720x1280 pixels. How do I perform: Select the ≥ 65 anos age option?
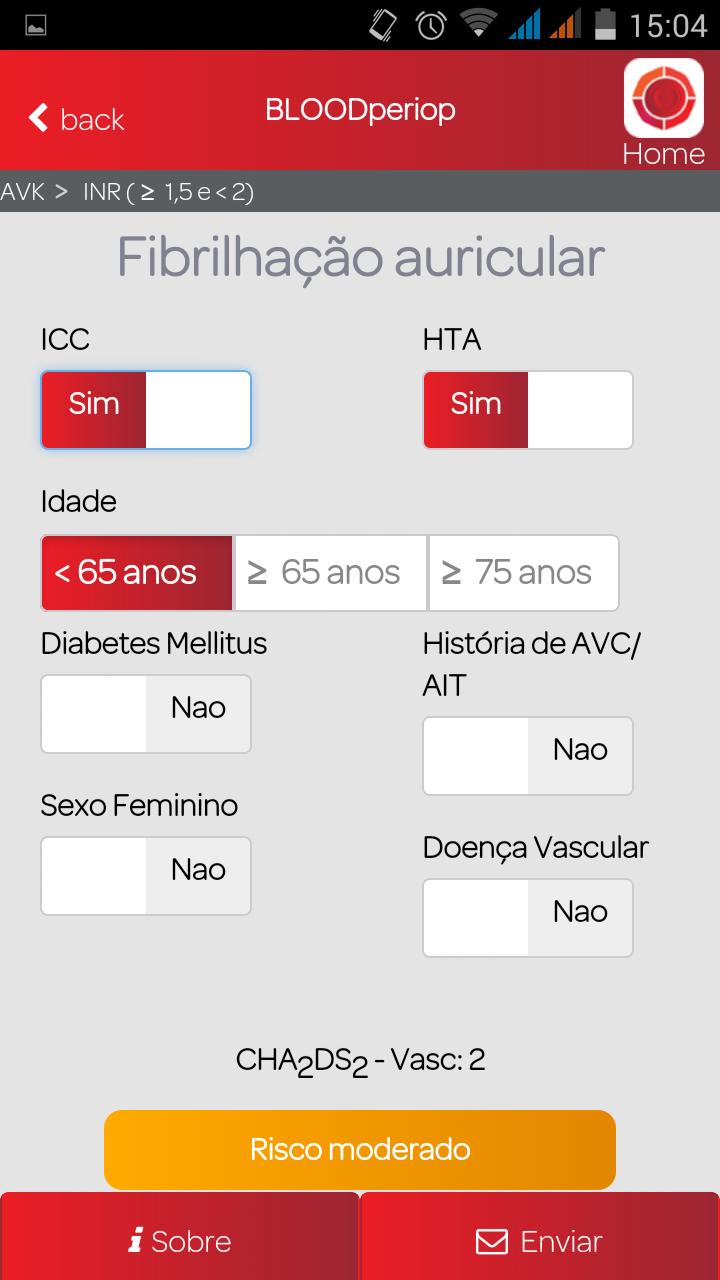(331, 573)
